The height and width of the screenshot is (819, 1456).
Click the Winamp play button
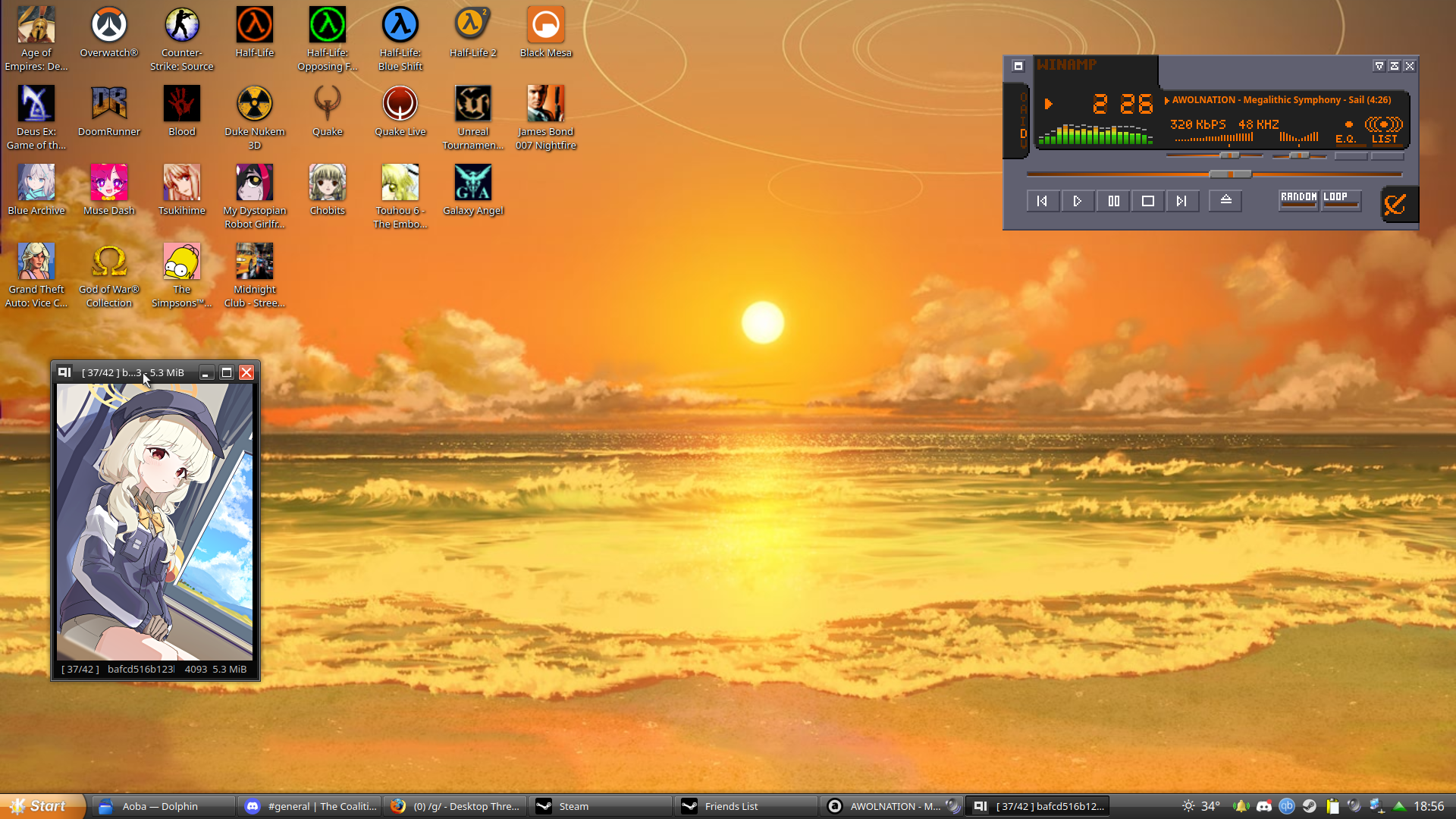[x=1078, y=201]
